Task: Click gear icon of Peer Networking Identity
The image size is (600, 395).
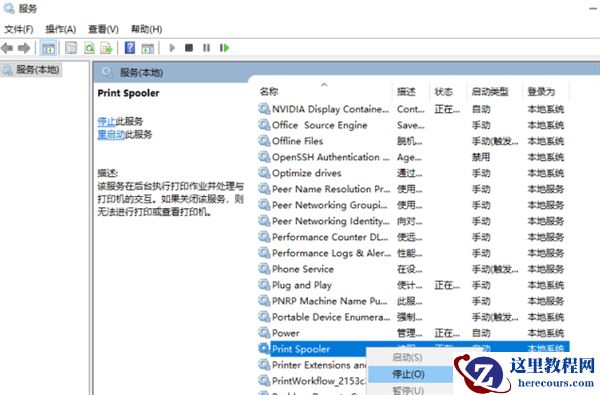Action: click(264, 221)
